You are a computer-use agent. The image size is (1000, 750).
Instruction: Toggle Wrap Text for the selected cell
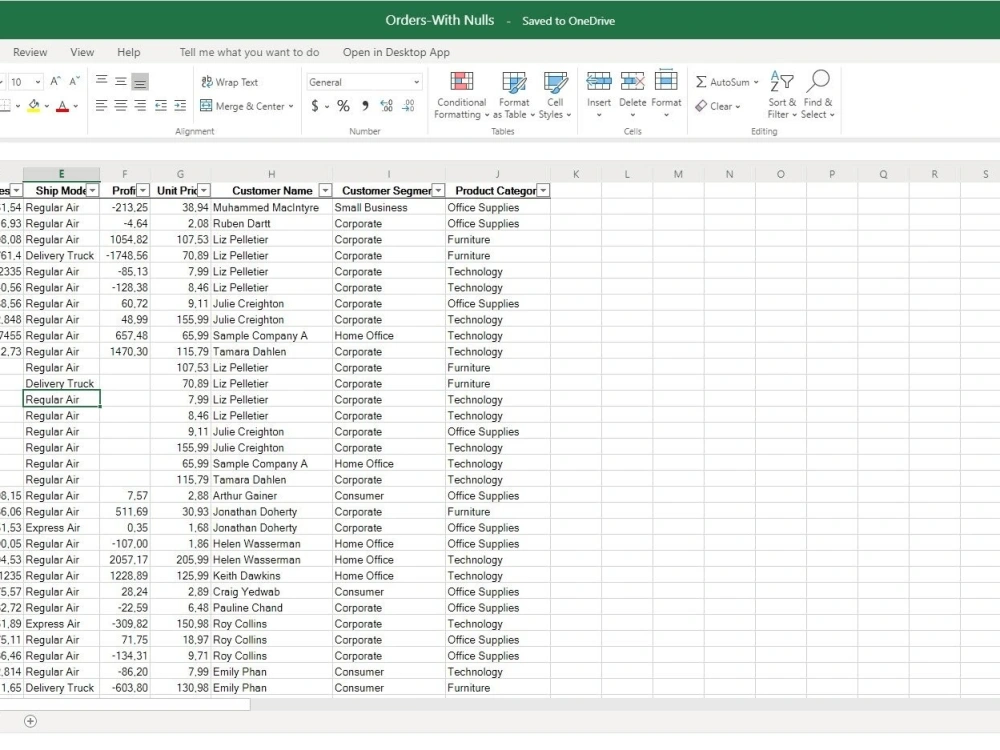coord(230,81)
